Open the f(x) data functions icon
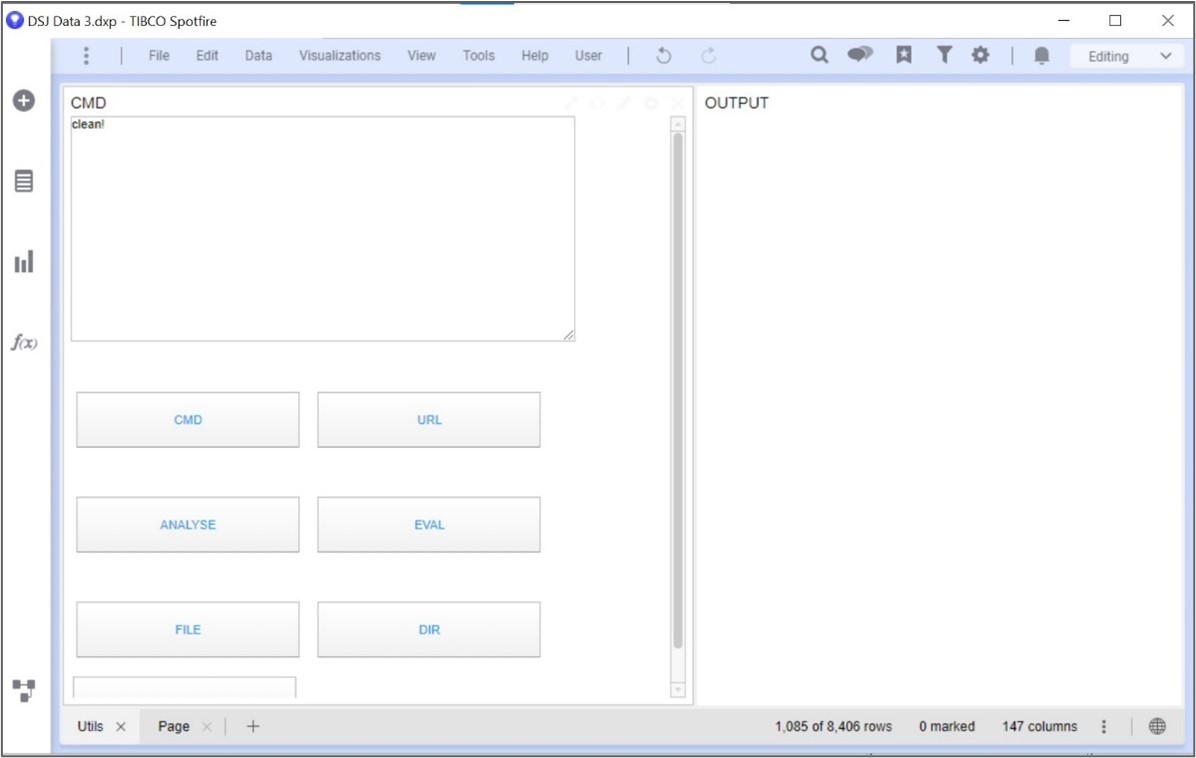 coord(24,343)
